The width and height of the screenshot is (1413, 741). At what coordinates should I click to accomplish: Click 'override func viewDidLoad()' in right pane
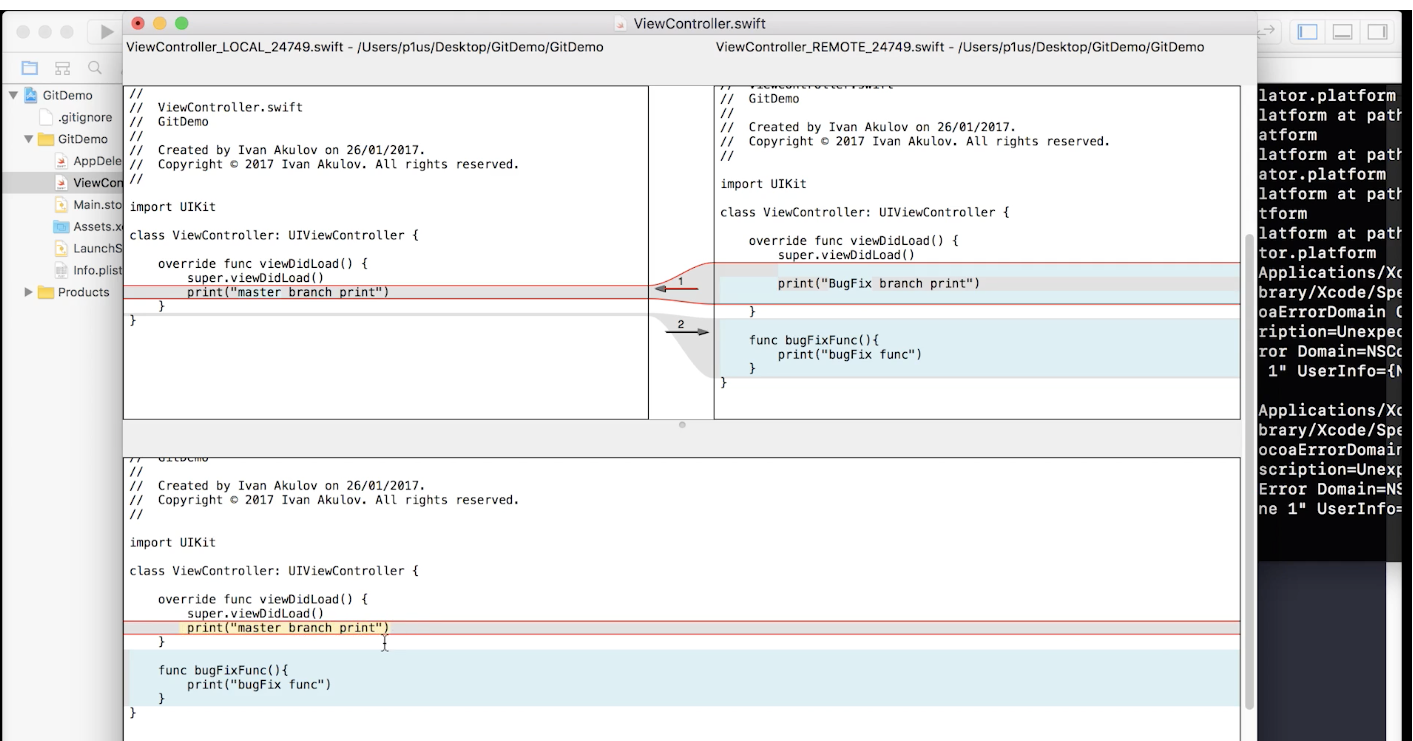tap(854, 241)
